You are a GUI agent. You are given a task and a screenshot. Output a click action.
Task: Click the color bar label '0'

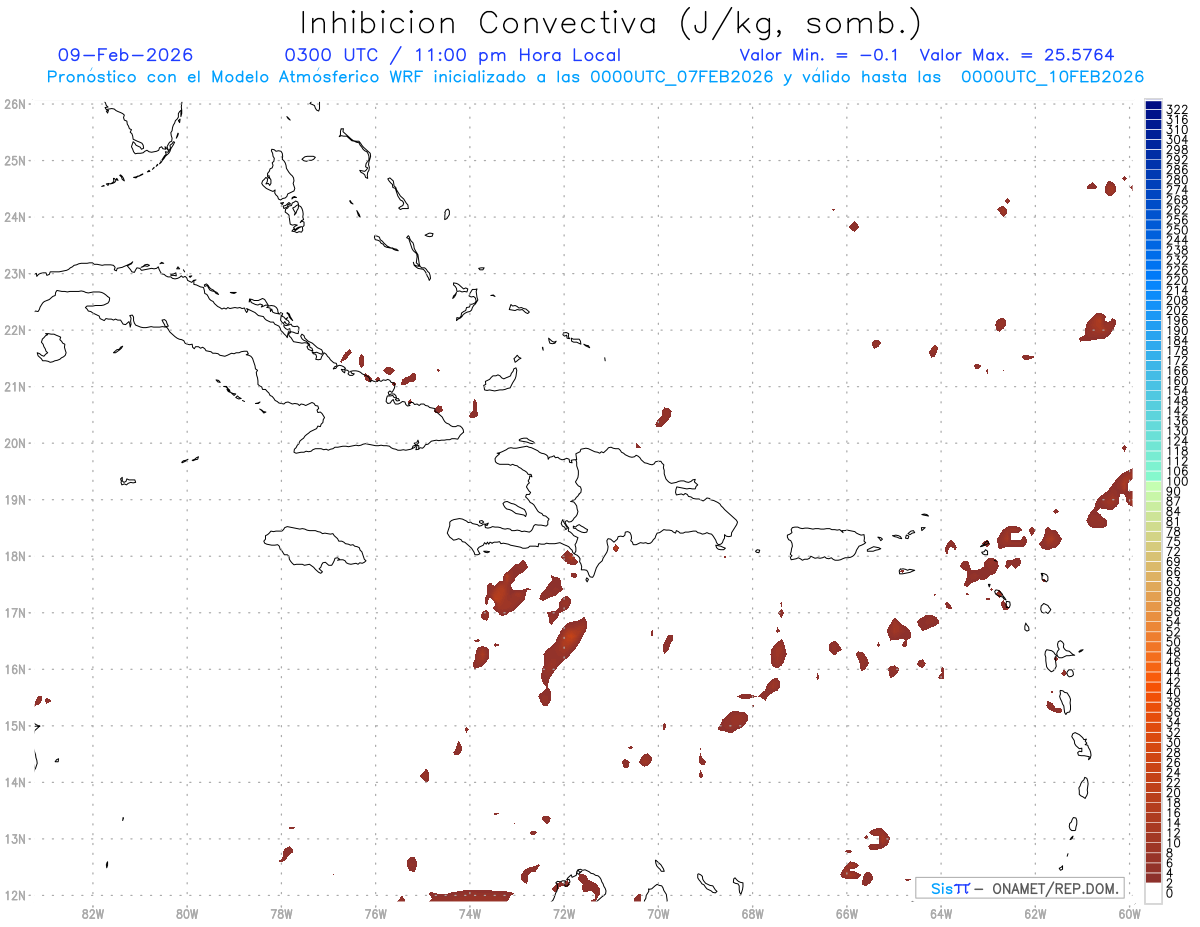coord(1170,892)
